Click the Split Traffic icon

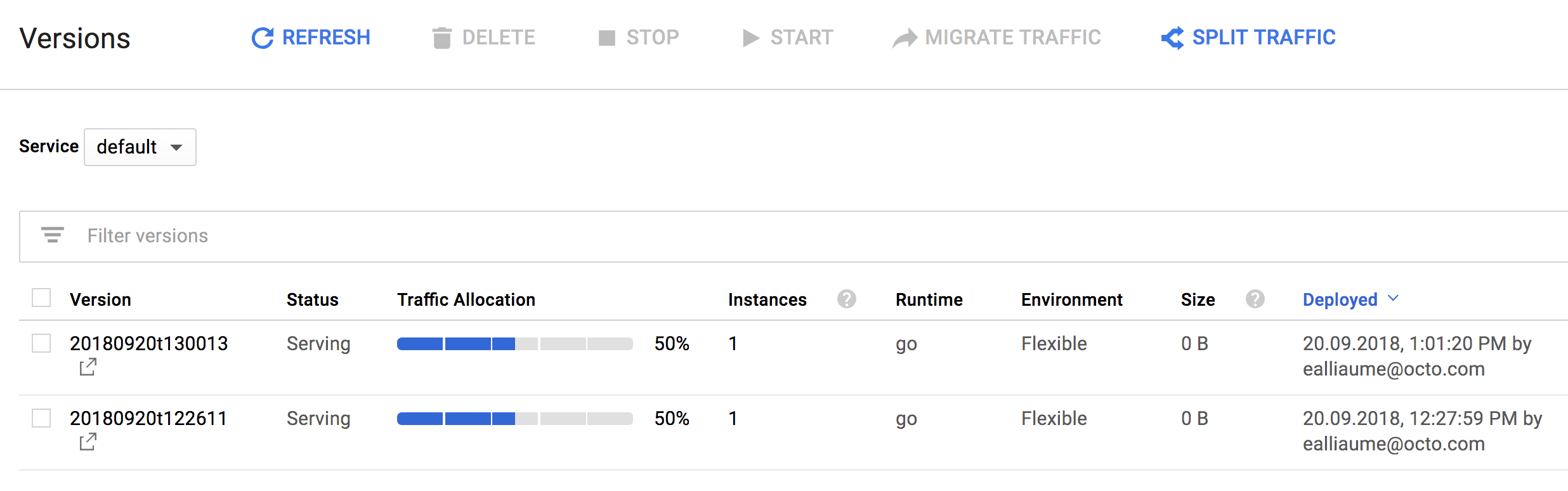1172,38
